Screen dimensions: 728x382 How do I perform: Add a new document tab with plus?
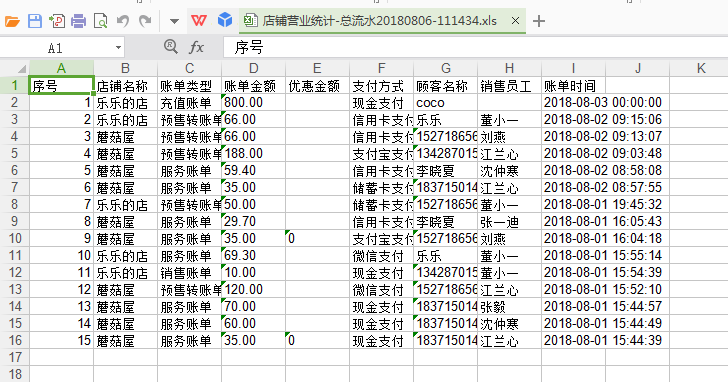point(539,21)
